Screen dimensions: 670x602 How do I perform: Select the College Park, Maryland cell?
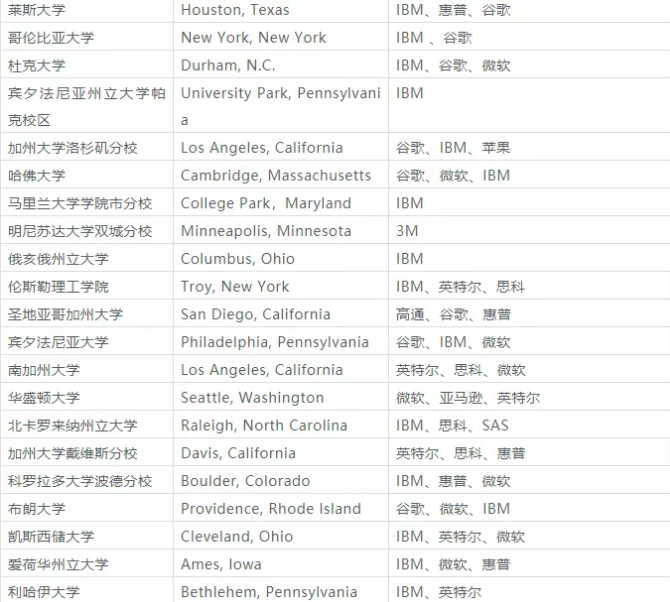click(266, 203)
